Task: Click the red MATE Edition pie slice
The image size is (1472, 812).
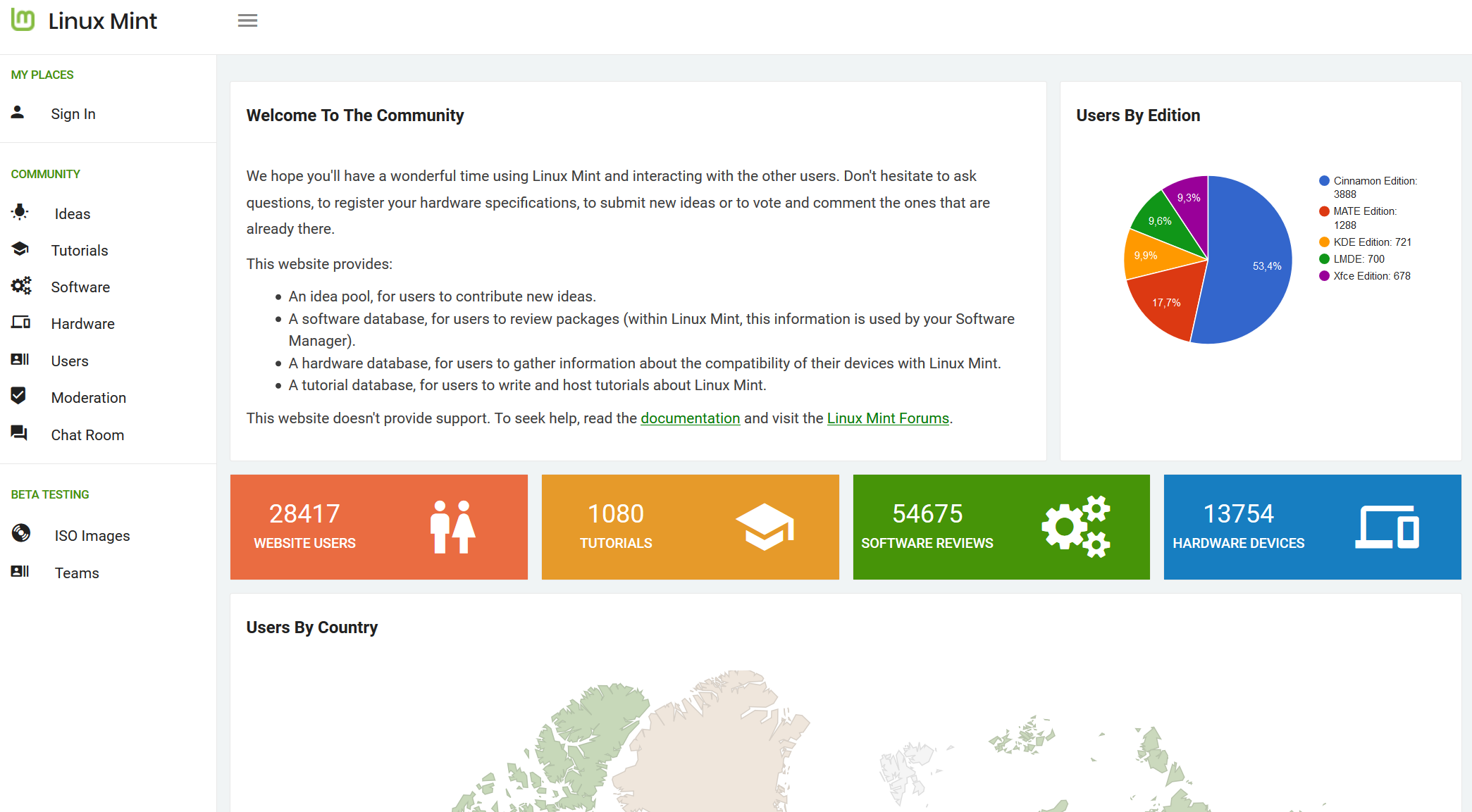Action: click(1165, 301)
